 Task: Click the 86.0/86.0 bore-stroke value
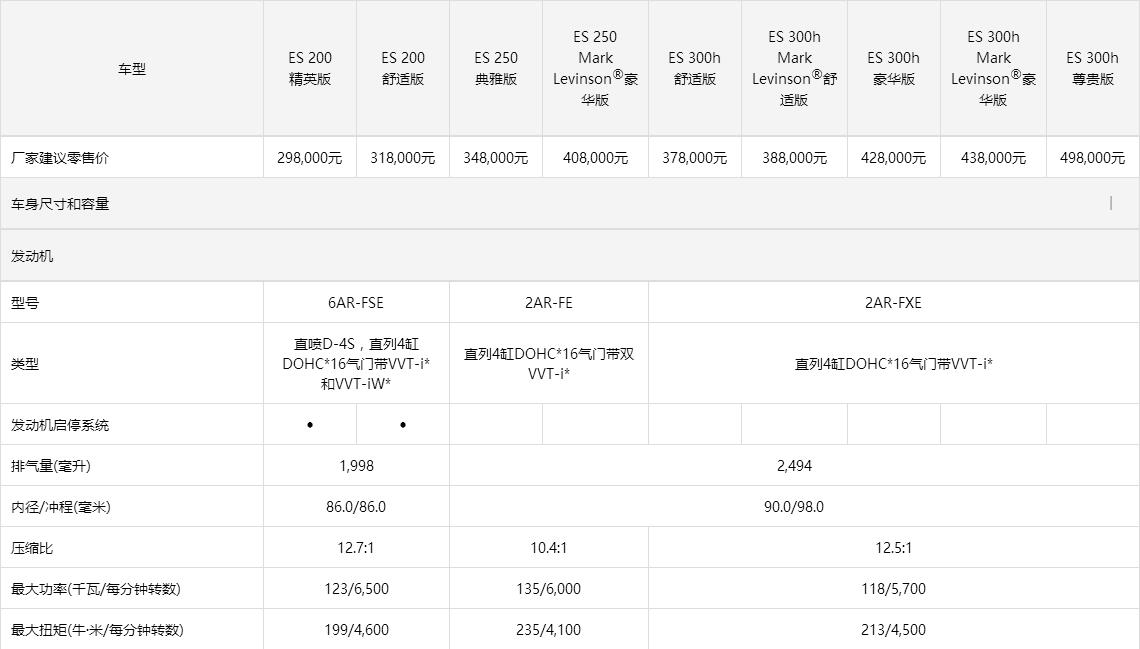point(356,507)
